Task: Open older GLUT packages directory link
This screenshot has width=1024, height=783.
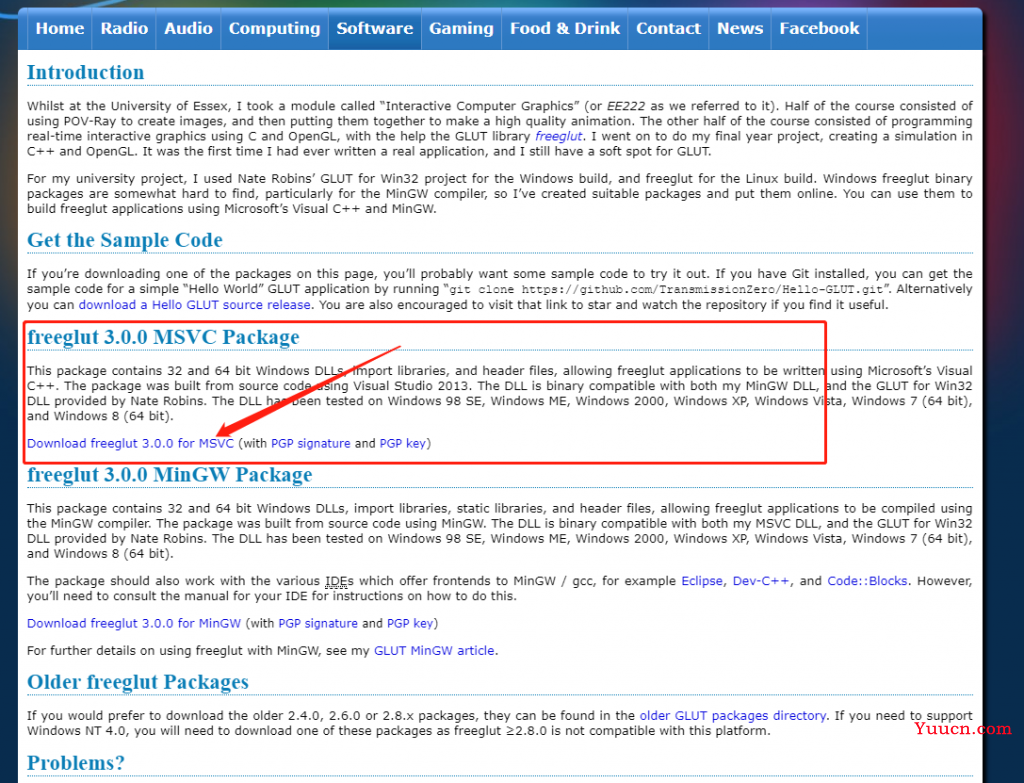Action: coord(733,716)
